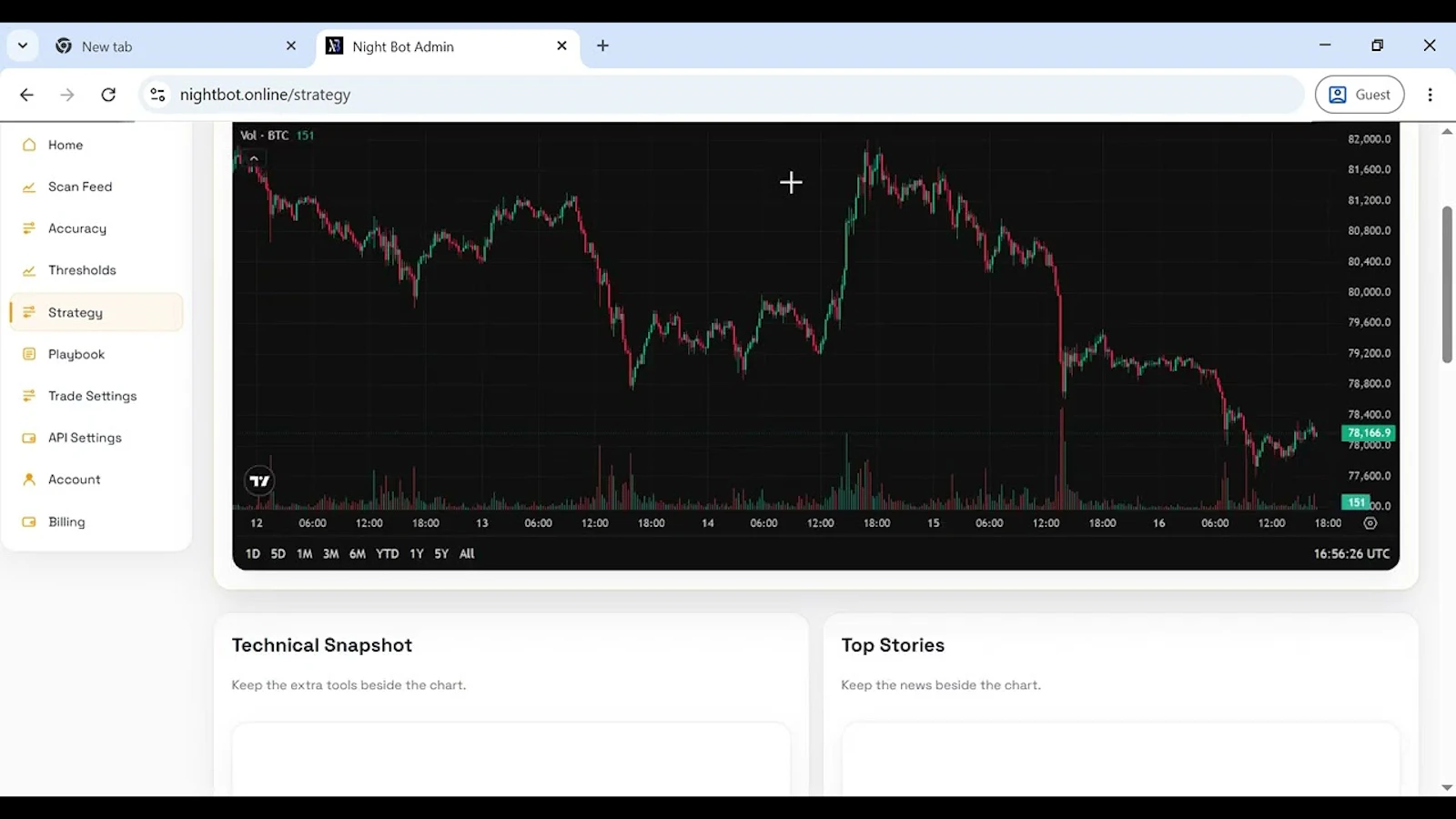Click the scrollbar down arrow
Viewport: 1456px width, 819px height.
[1447, 788]
